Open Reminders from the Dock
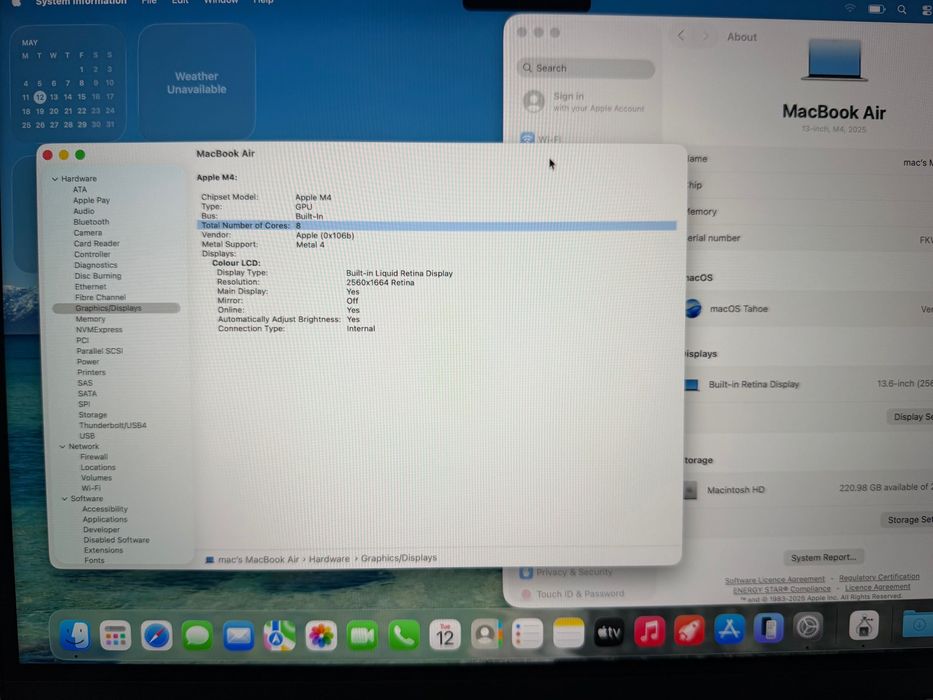This screenshot has height=700, width=933. pos(527,633)
